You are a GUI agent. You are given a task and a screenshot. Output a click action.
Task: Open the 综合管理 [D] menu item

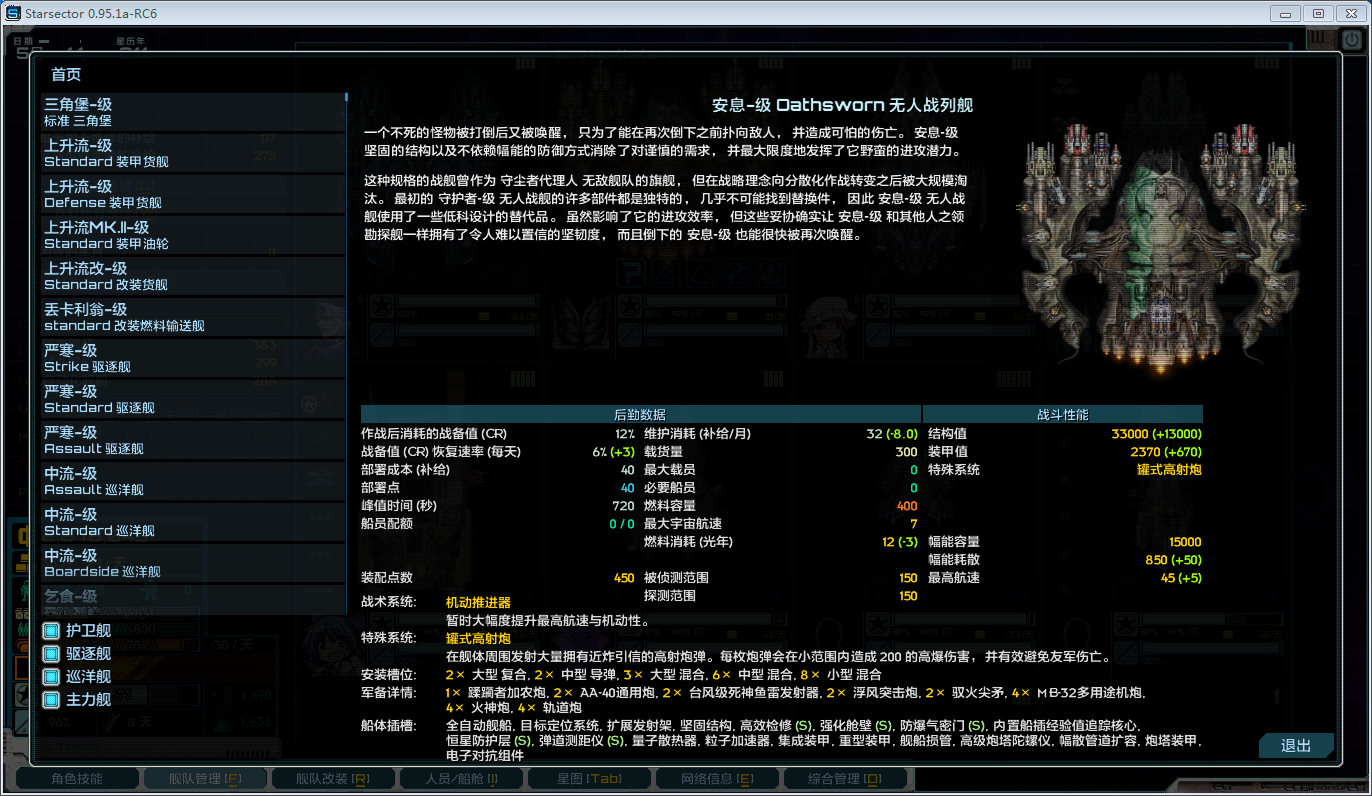click(x=845, y=777)
